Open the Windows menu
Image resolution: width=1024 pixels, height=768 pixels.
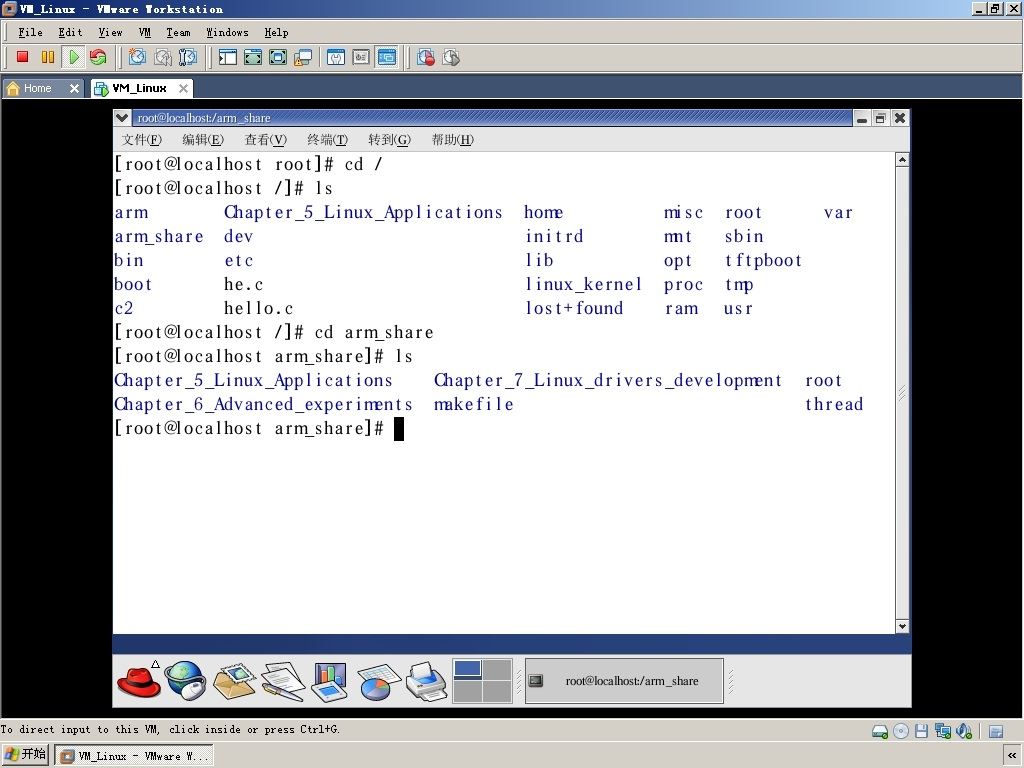pos(227,32)
